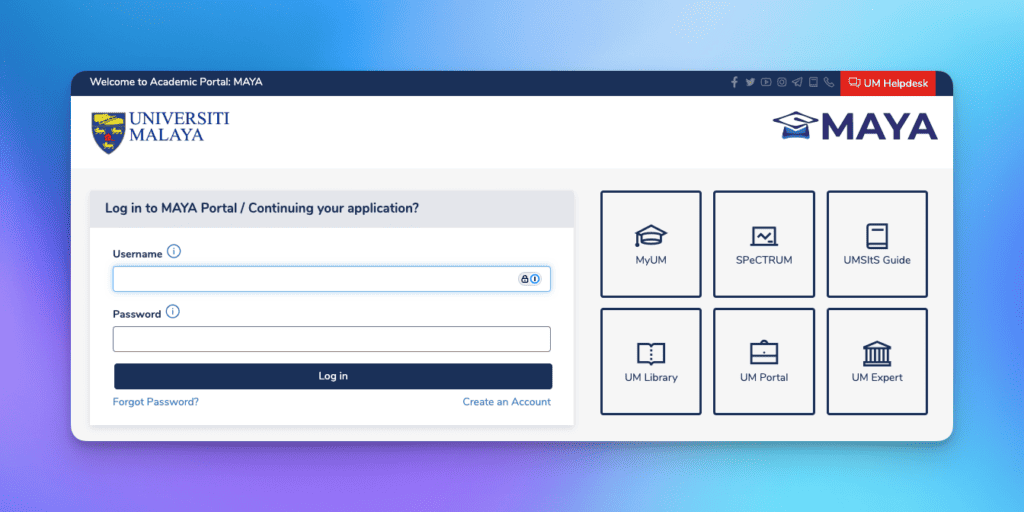This screenshot has height=512, width=1024.
Task: Open the Twitter bird icon
Action: (x=750, y=82)
